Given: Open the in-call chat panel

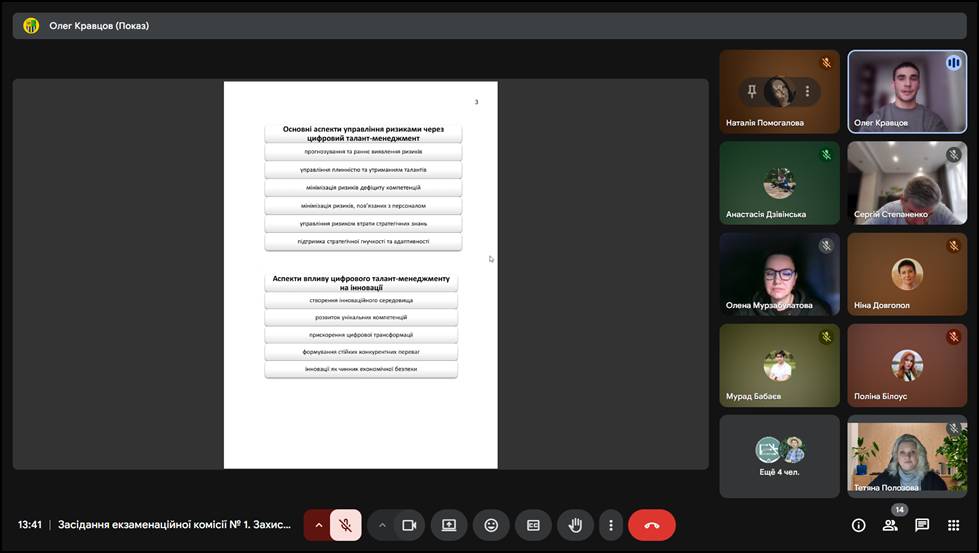Looking at the screenshot, I should [922, 525].
